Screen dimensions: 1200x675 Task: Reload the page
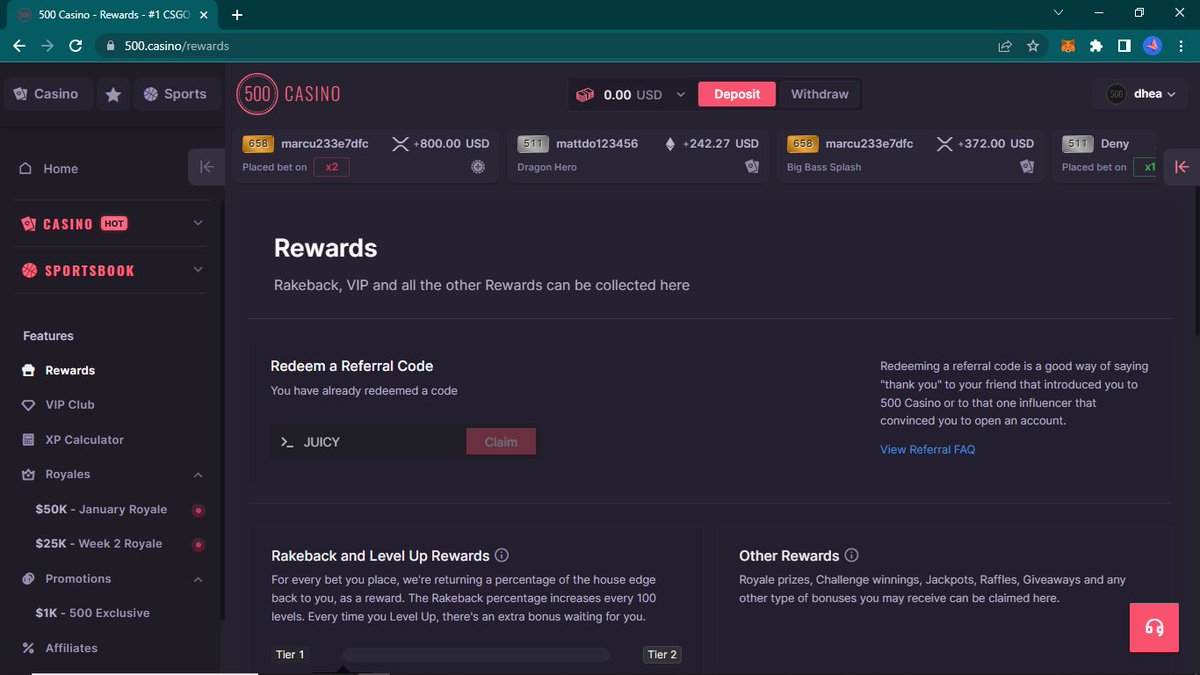tap(75, 46)
